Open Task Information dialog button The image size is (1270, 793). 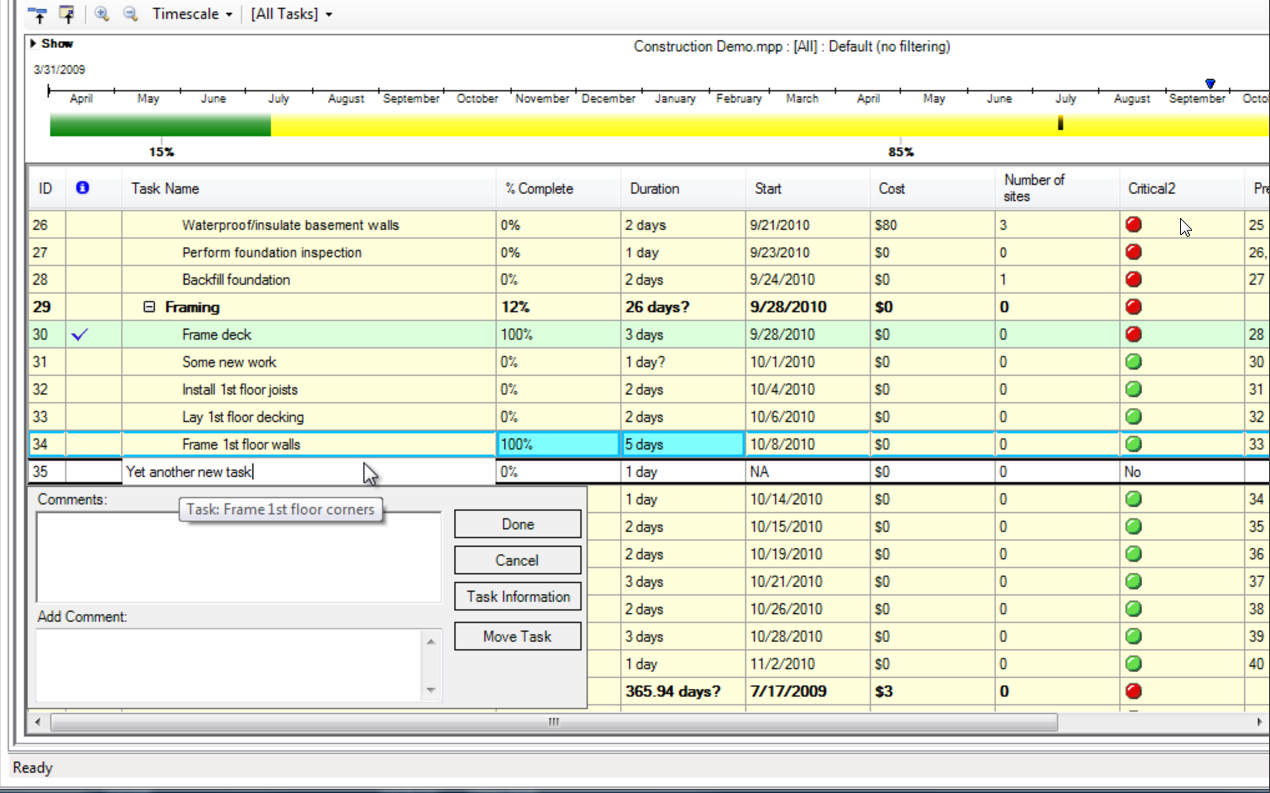[517, 597]
